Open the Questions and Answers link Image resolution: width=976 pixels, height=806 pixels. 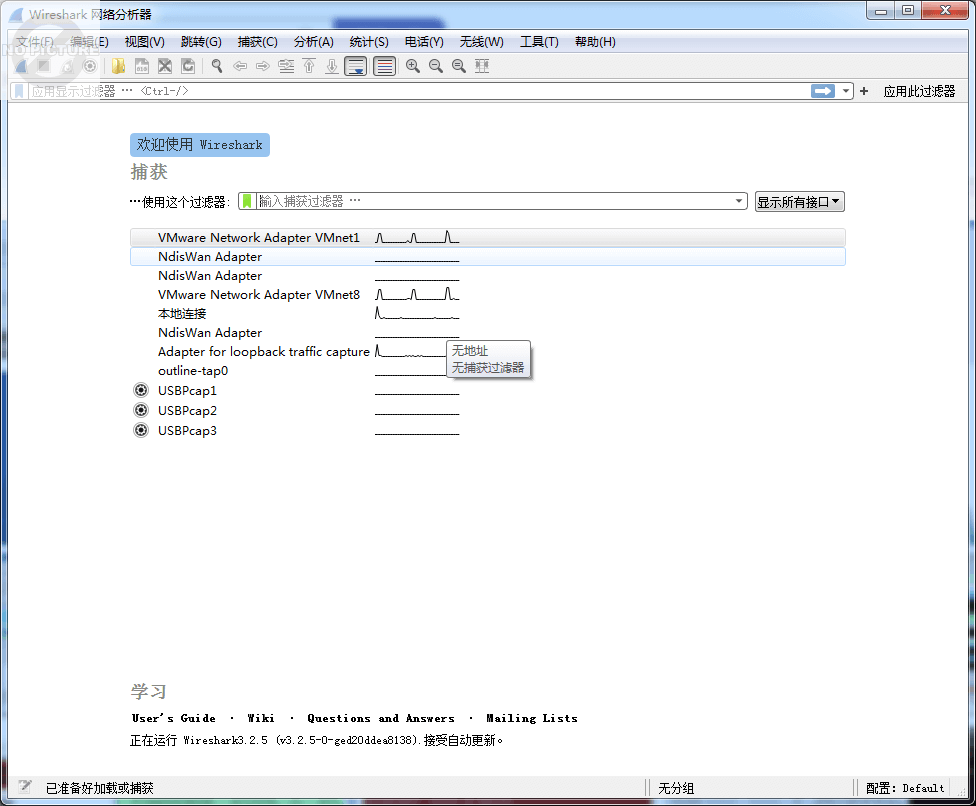click(380, 718)
